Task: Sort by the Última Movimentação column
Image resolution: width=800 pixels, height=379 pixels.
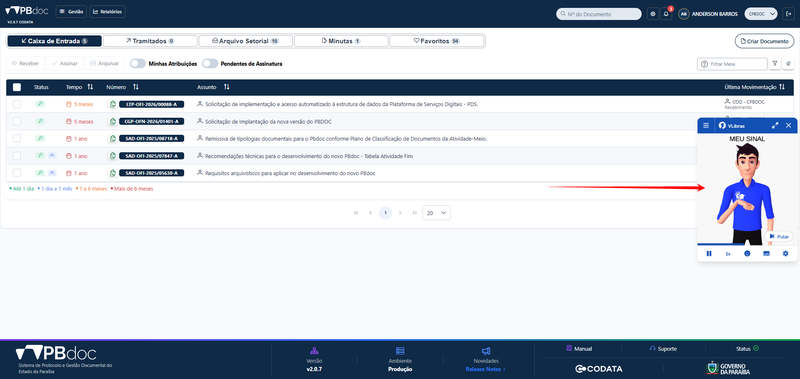Action: [782, 87]
